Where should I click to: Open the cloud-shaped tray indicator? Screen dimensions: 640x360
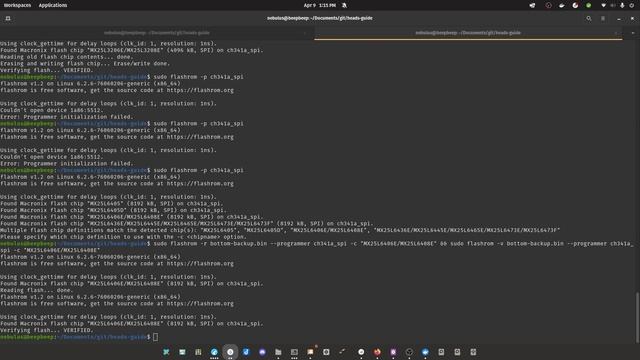[562, 5]
